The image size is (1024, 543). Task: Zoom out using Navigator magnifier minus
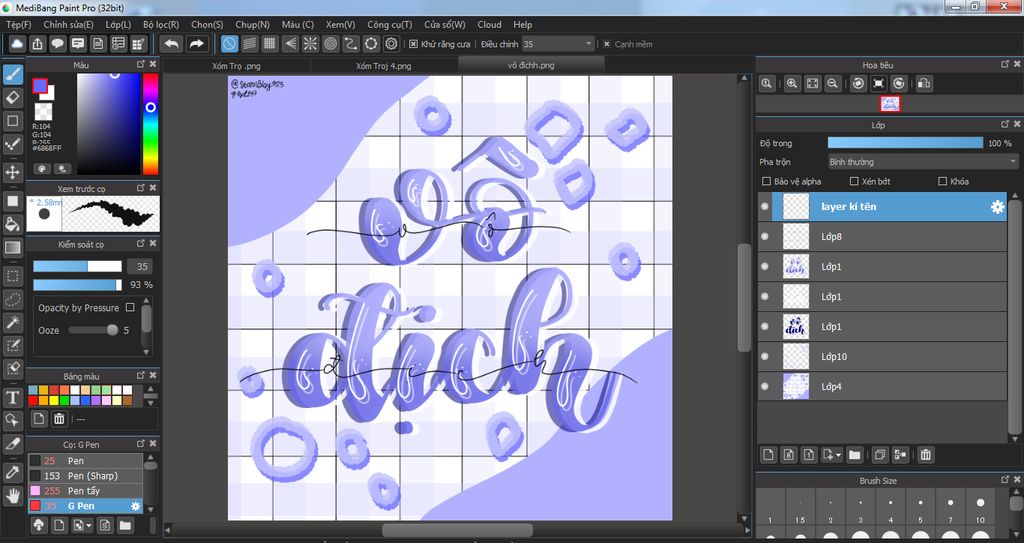point(833,83)
